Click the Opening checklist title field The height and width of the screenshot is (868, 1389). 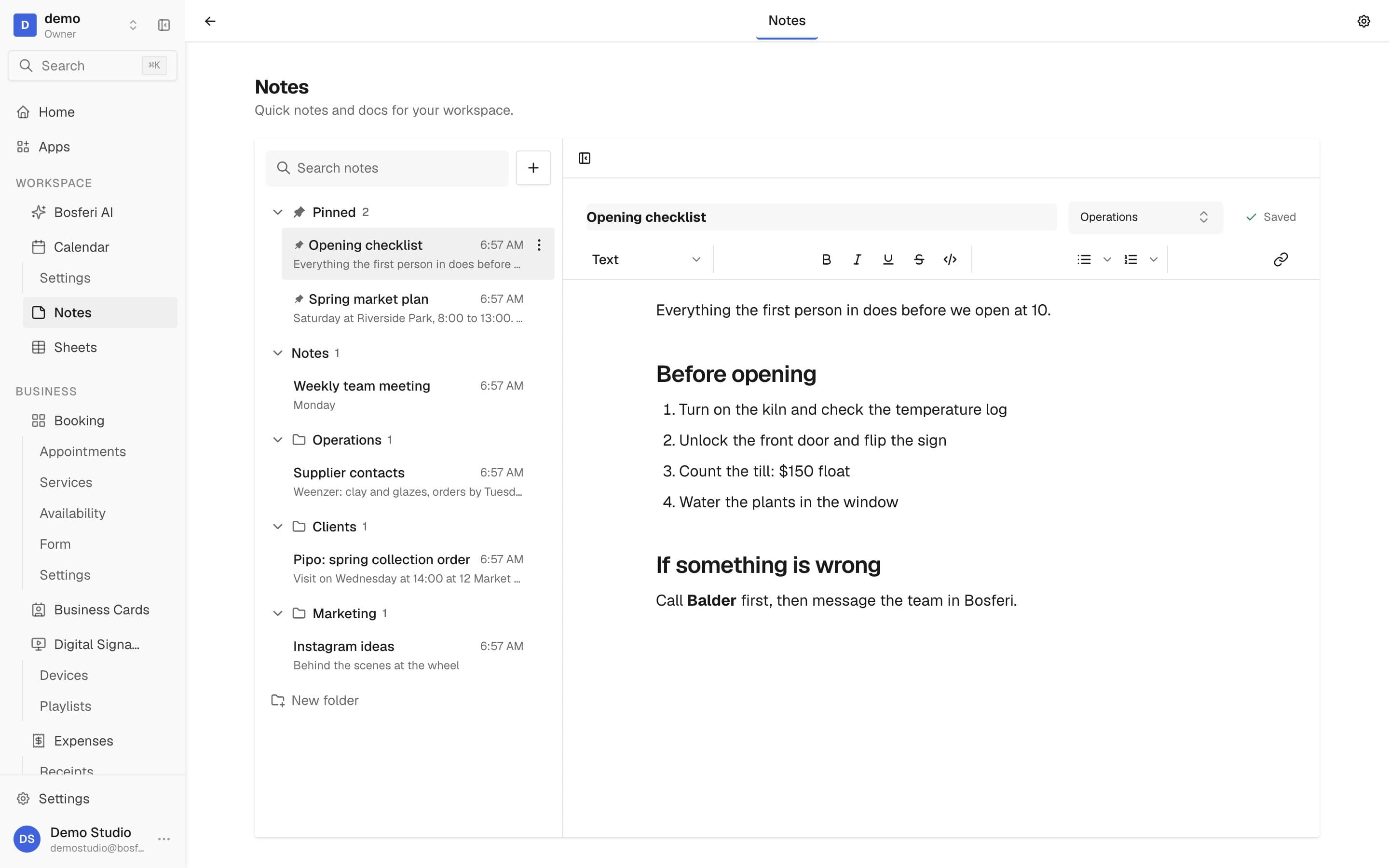click(x=821, y=217)
